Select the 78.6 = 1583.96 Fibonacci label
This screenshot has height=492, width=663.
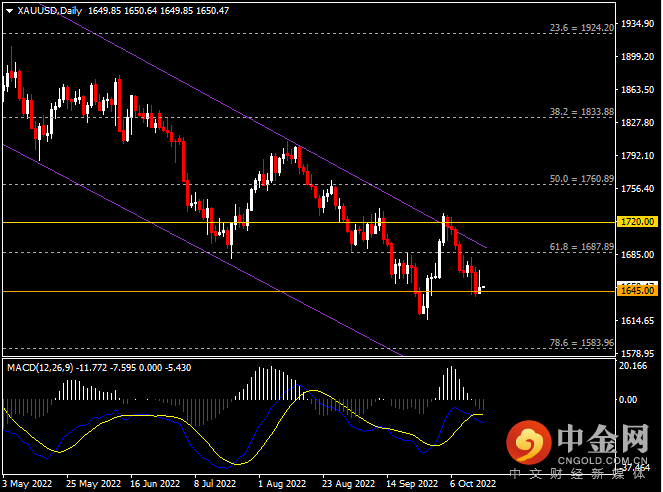(x=581, y=343)
